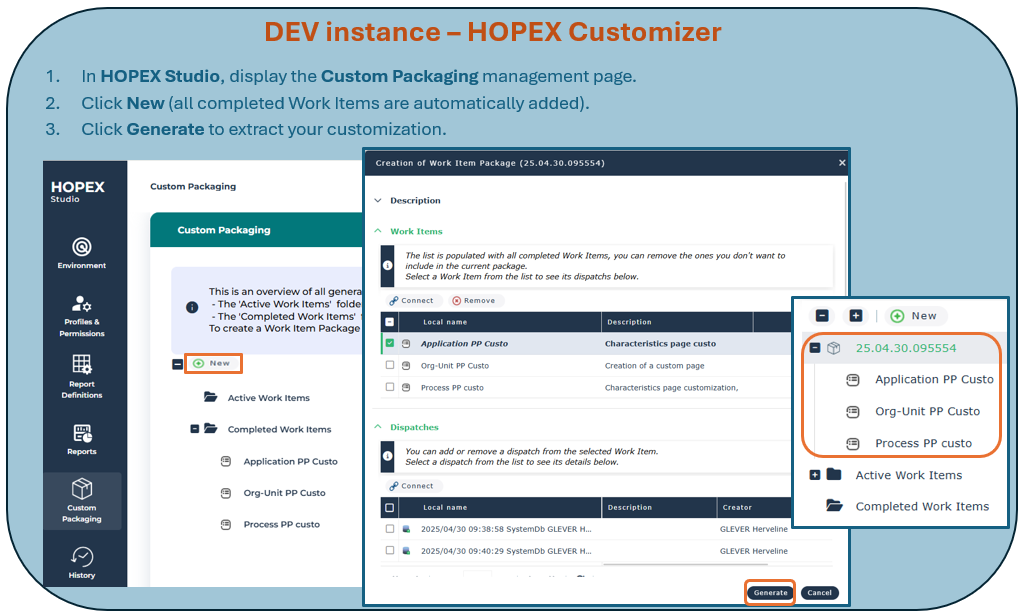
Task: Sort by the Local name column header
Action: tap(445, 322)
